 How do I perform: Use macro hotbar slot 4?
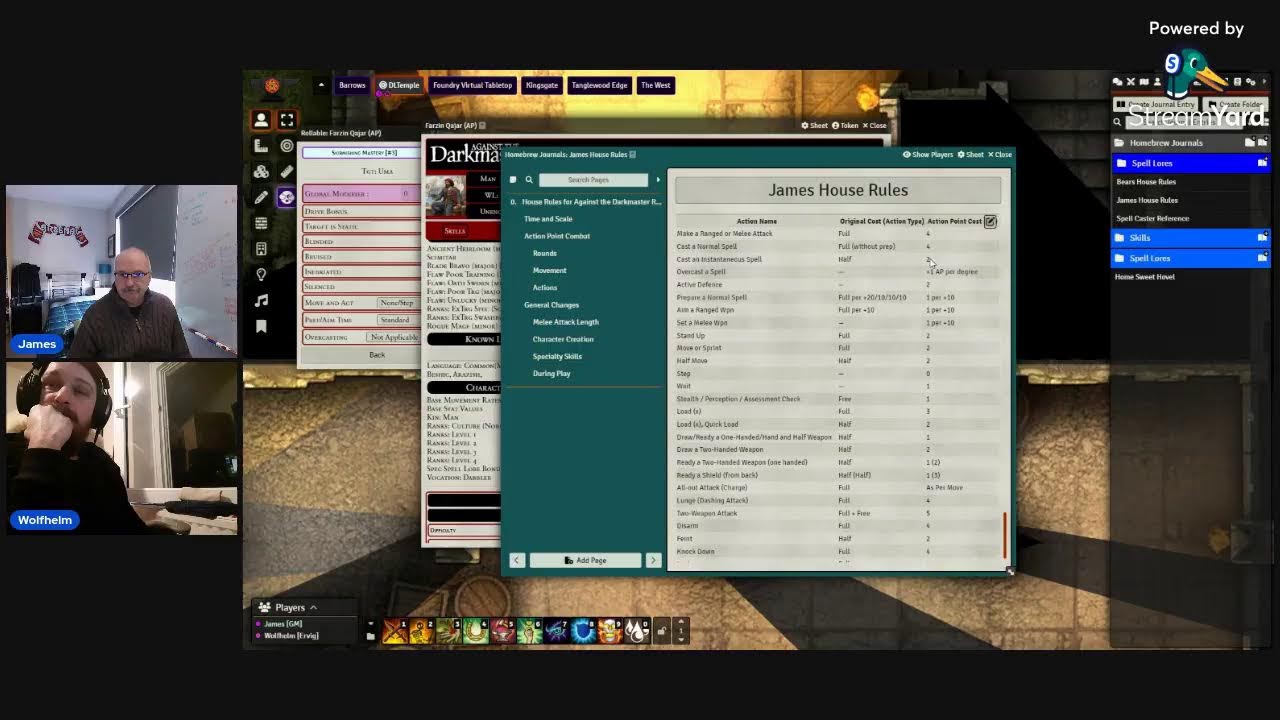[475, 631]
